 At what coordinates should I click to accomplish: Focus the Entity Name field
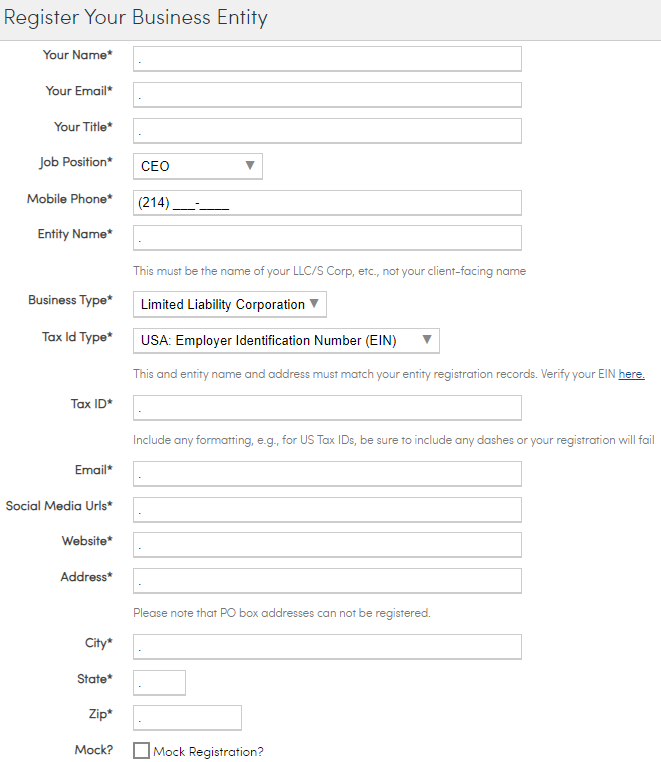click(327, 238)
